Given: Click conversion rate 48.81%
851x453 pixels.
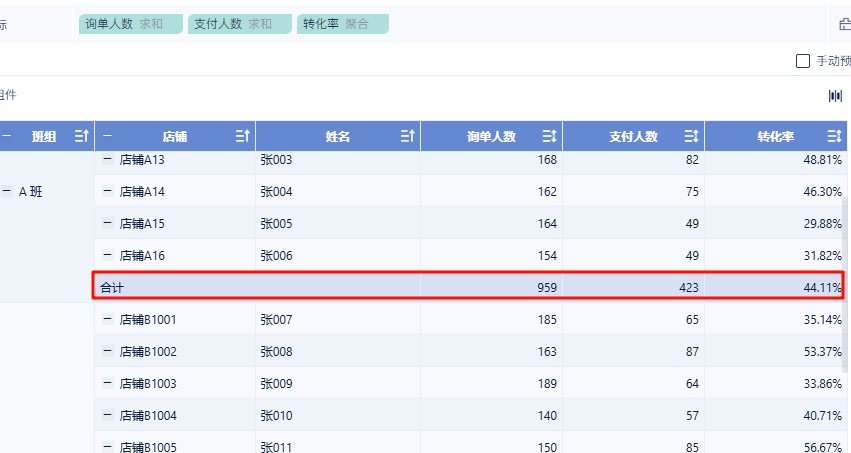Looking at the screenshot, I should (823, 159).
